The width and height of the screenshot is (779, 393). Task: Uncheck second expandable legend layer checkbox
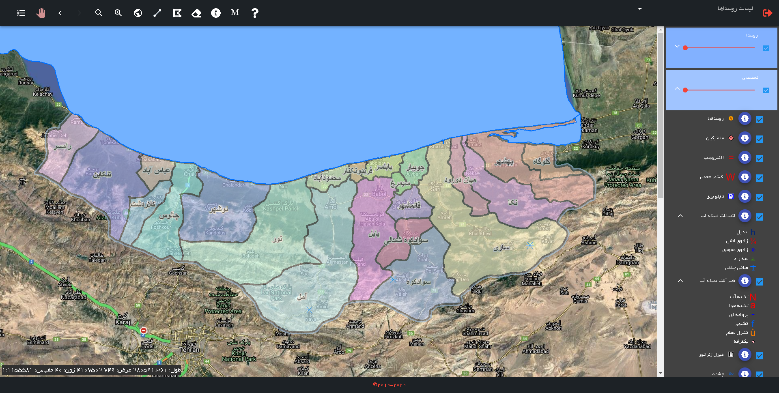tap(759, 282)
